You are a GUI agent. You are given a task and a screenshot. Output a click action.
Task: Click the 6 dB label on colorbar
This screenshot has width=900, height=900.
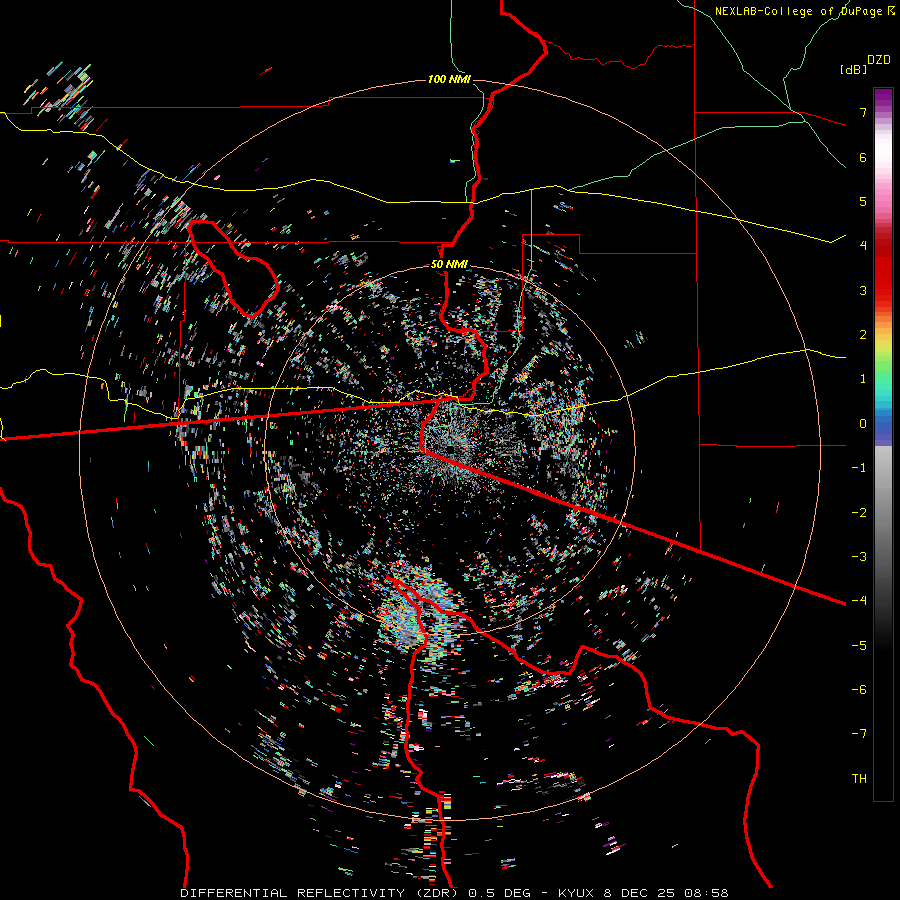click(863, 157)
